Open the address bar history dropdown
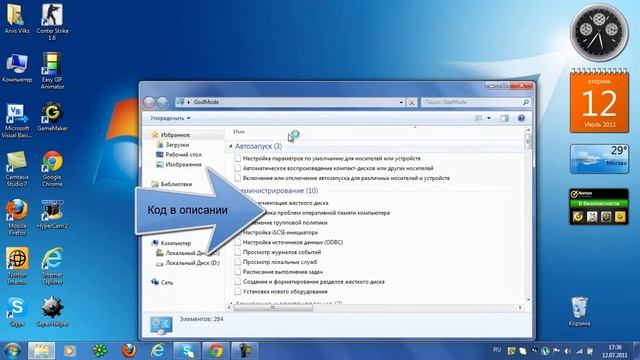 click(401, 102)
